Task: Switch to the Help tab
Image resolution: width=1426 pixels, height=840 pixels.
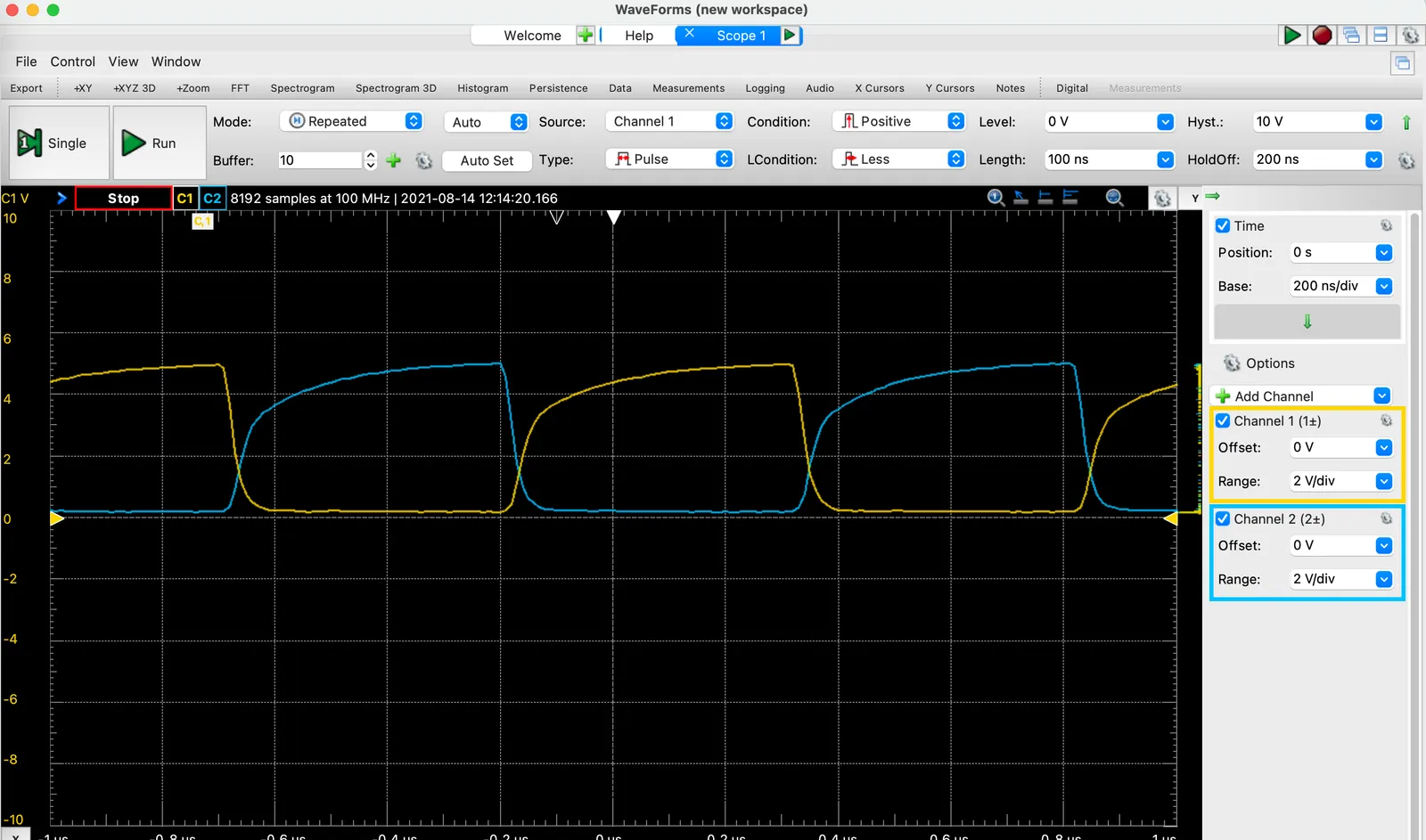Action: [x=639, y=36]
